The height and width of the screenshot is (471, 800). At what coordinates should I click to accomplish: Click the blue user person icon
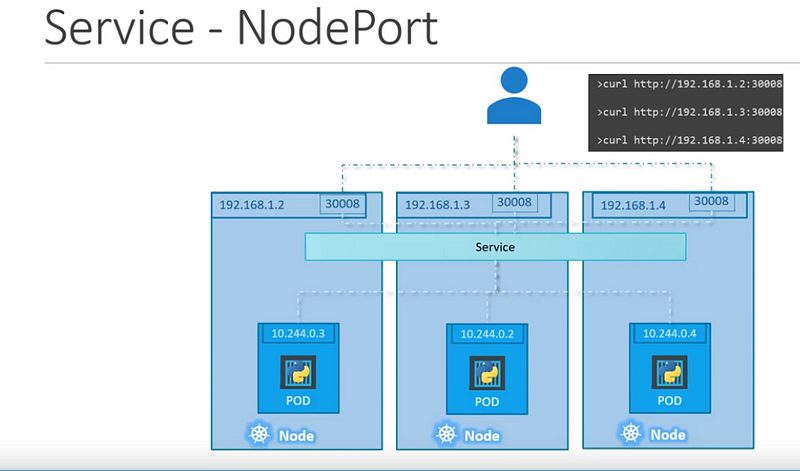click(514, 95)
